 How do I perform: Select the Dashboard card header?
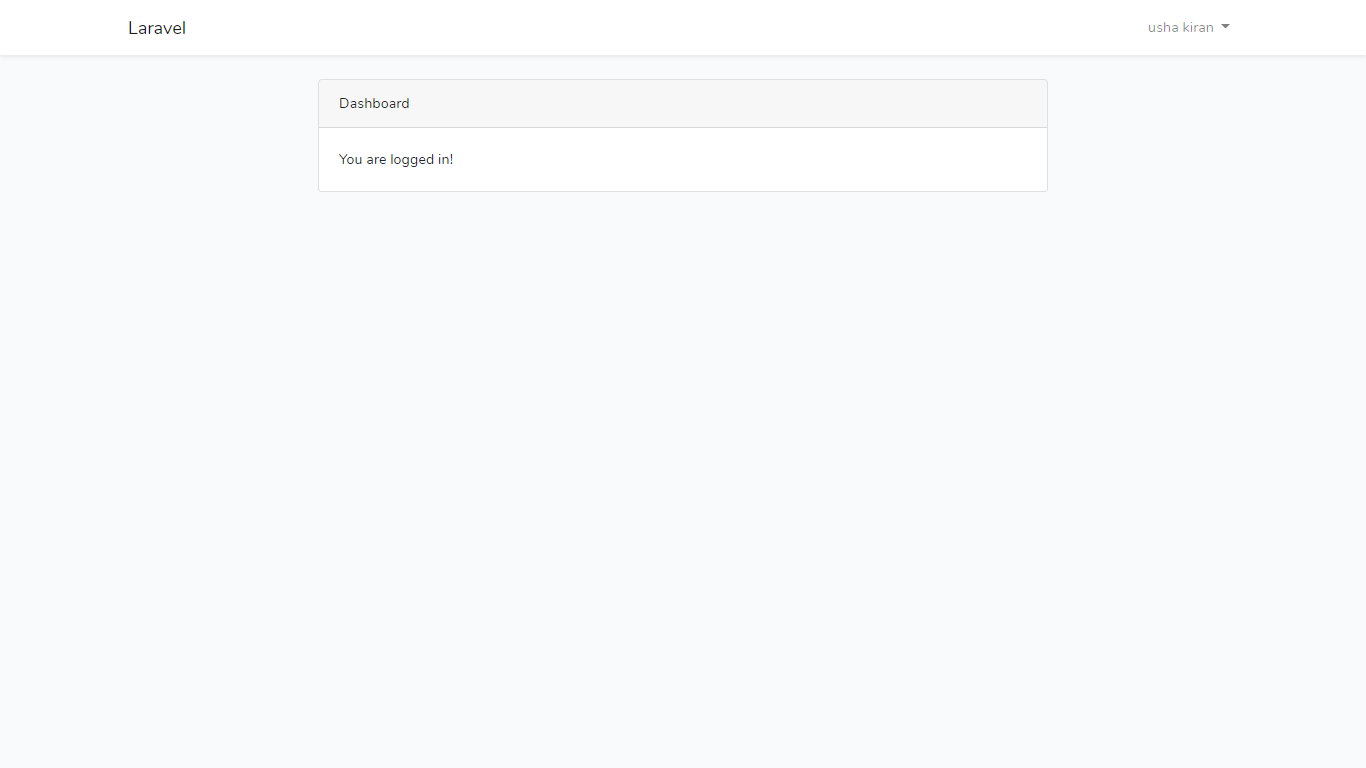click(x=683, y=104)
